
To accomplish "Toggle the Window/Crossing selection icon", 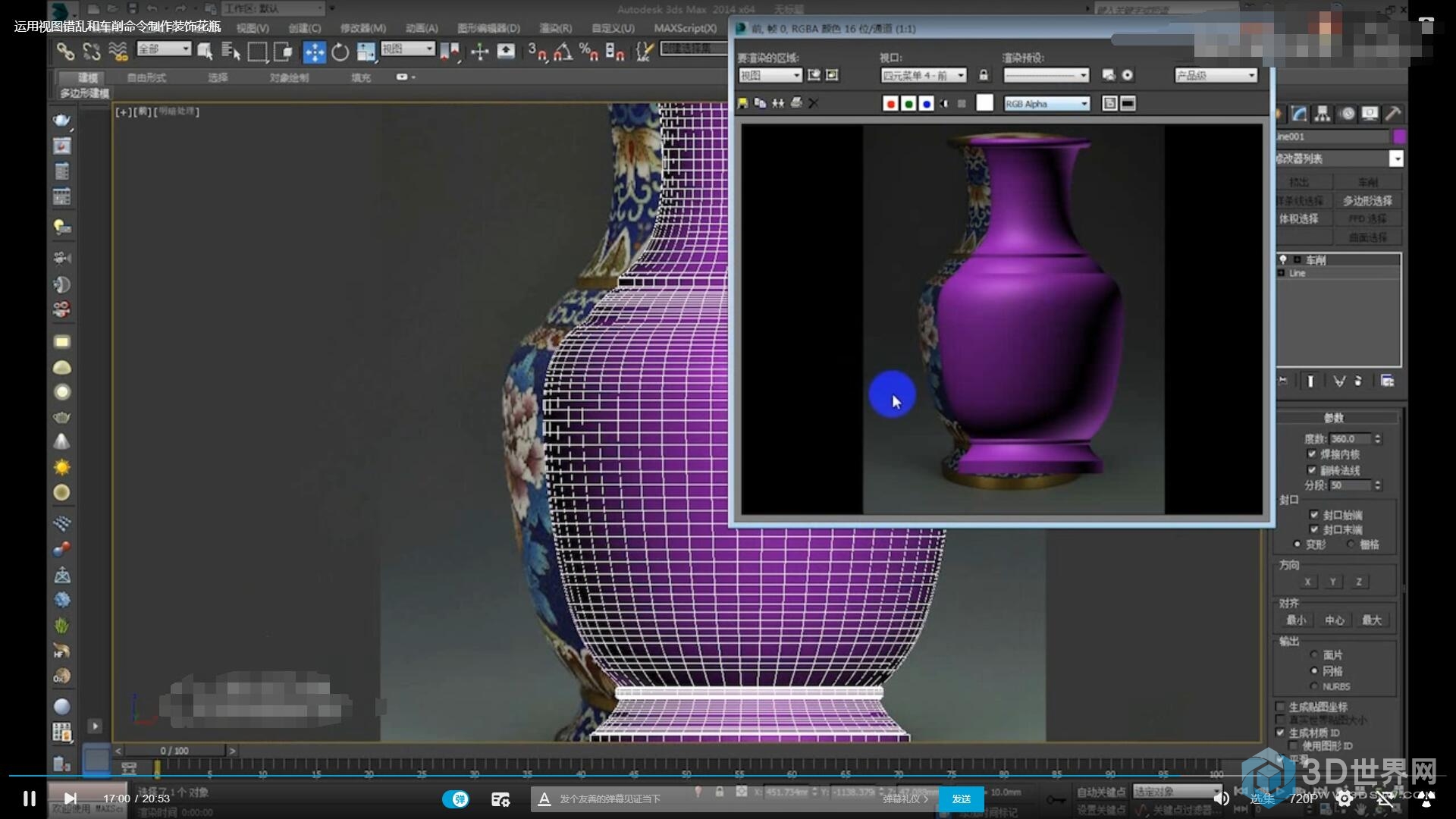I will [283, 52].
